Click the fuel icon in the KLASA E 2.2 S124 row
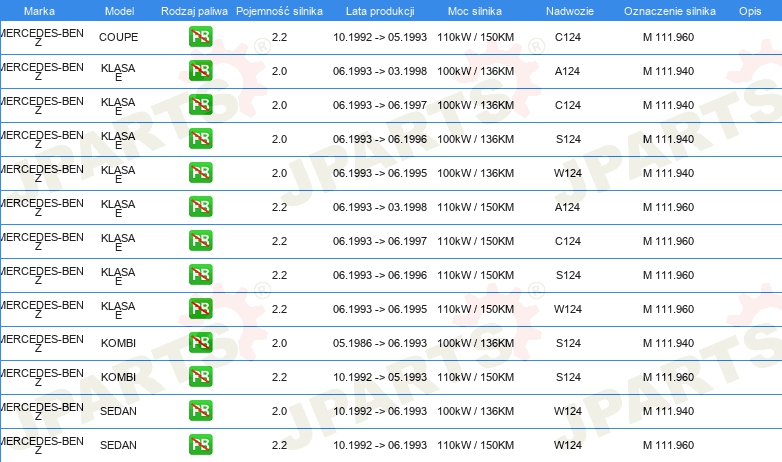Viewport: 782px width, 462px height. [x=200, y=274]
